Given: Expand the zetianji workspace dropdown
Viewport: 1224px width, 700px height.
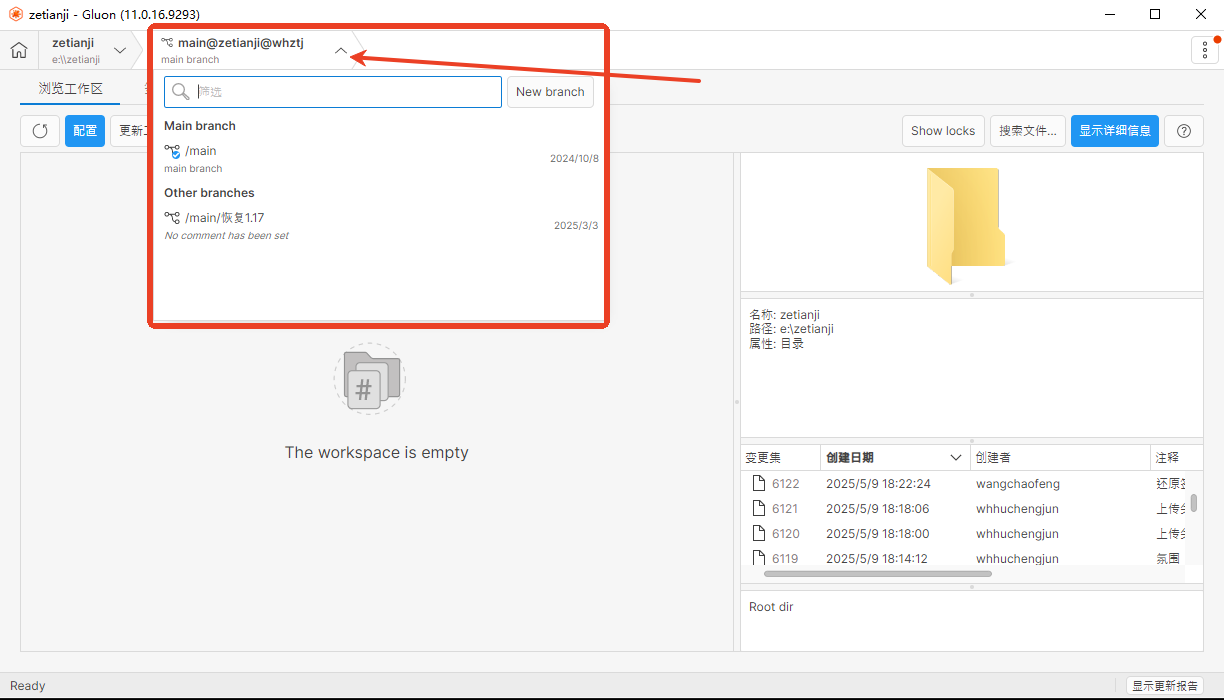Looking at the screenshot, I should click(x=120, y=50).
